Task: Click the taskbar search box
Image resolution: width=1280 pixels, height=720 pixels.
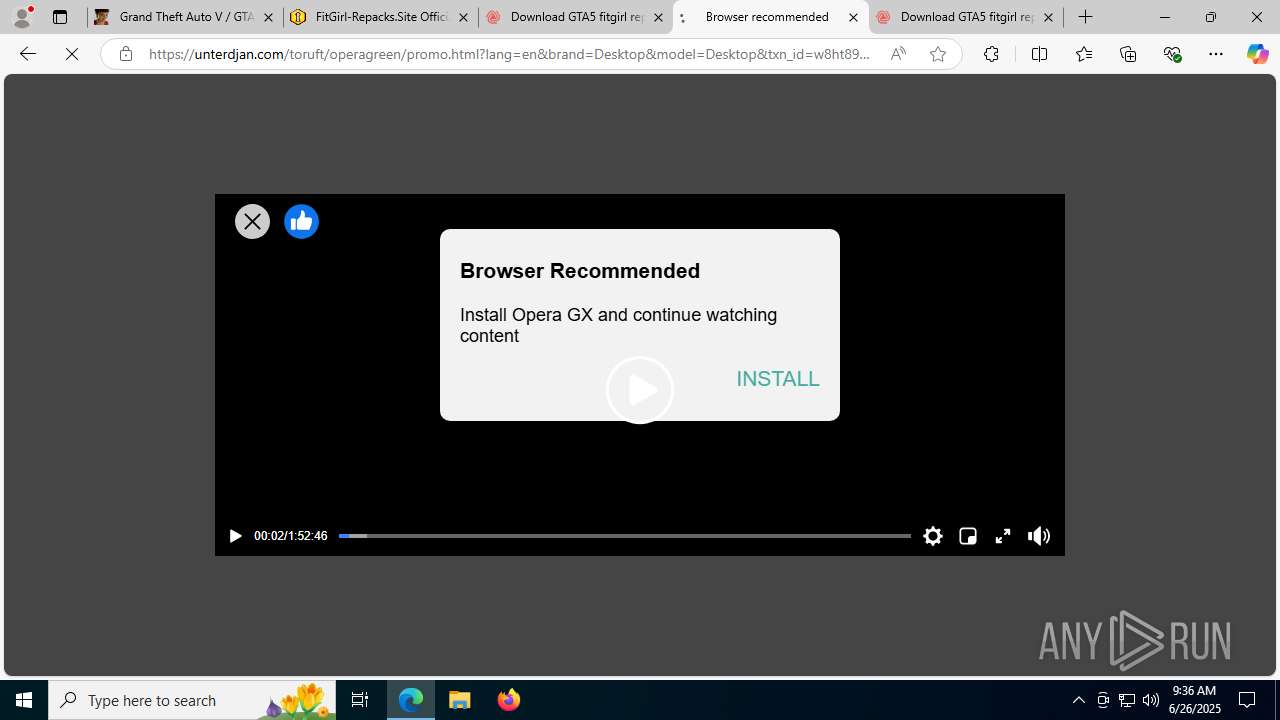Action: 192,700
